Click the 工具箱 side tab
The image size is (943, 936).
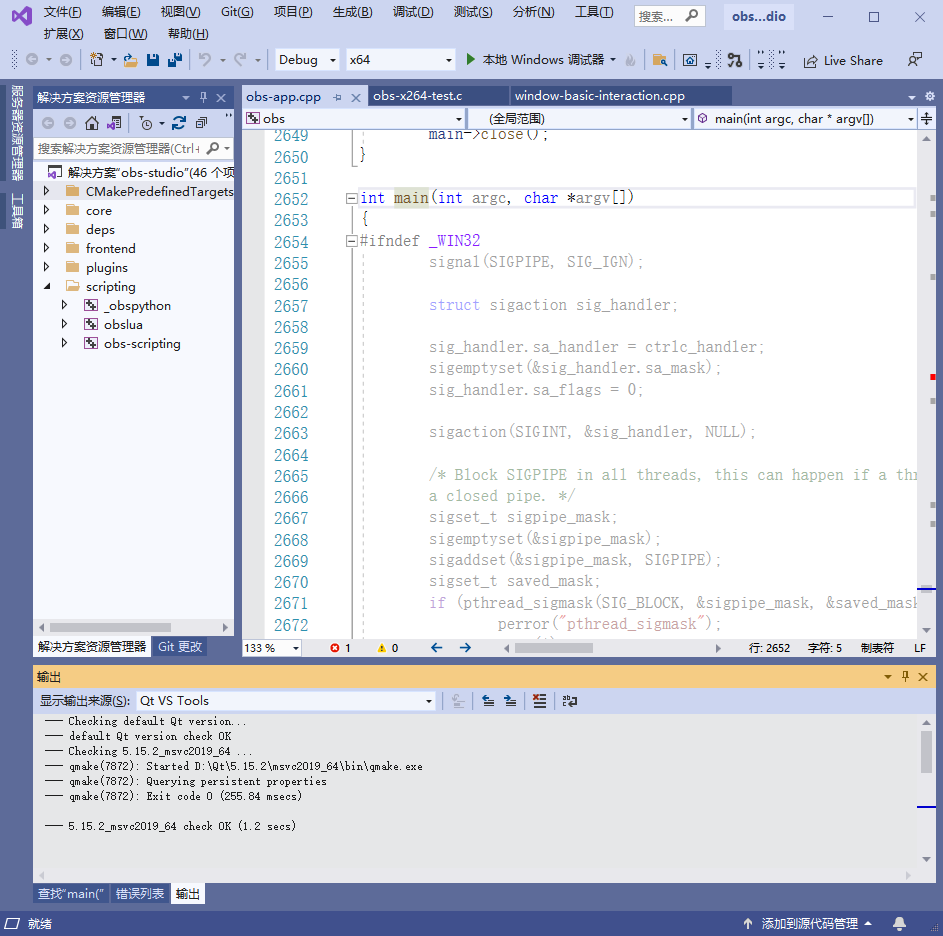pos(17,211)
